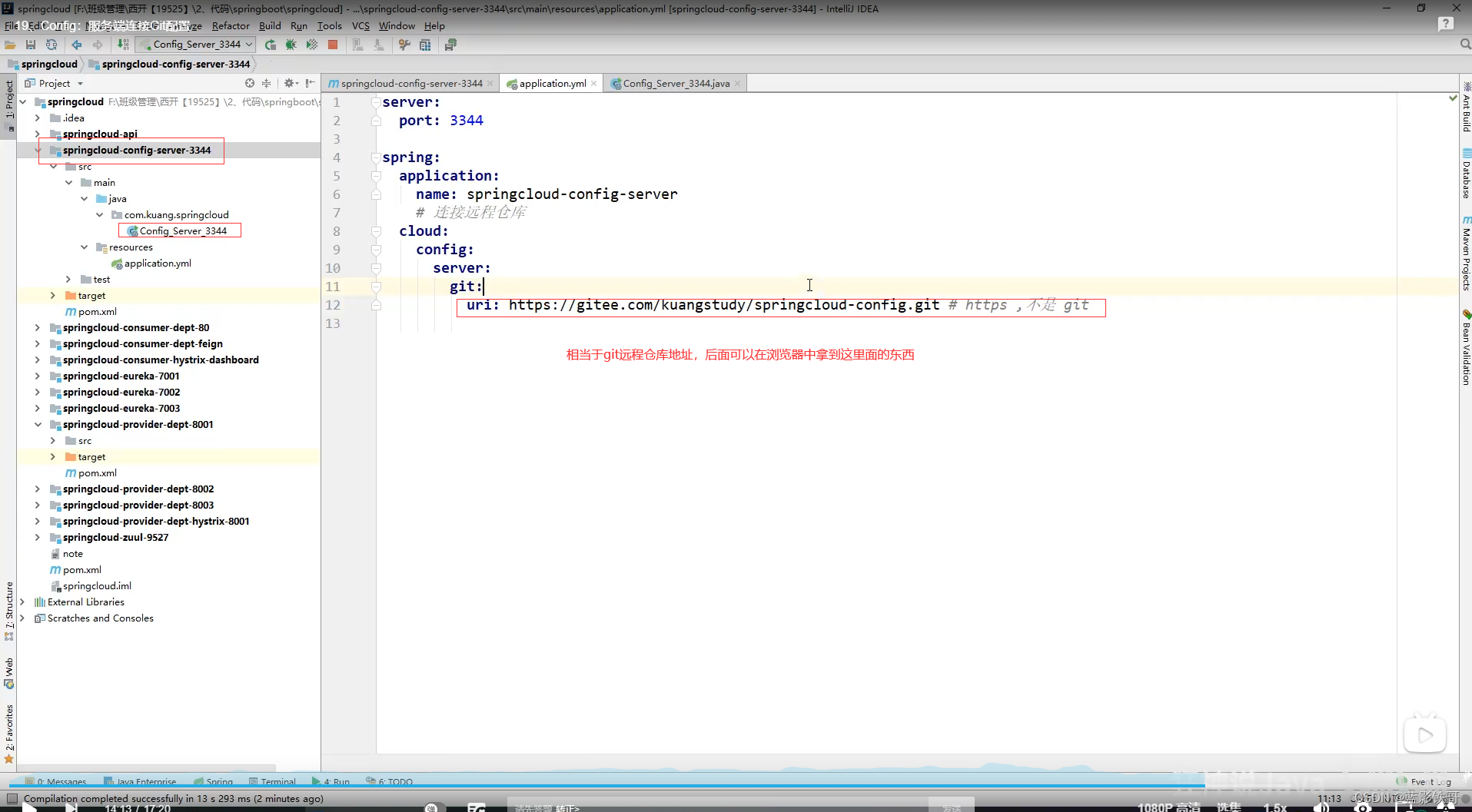Select the note file in tree
This screenshot has width=1472, height=812.
click(72, 553)
